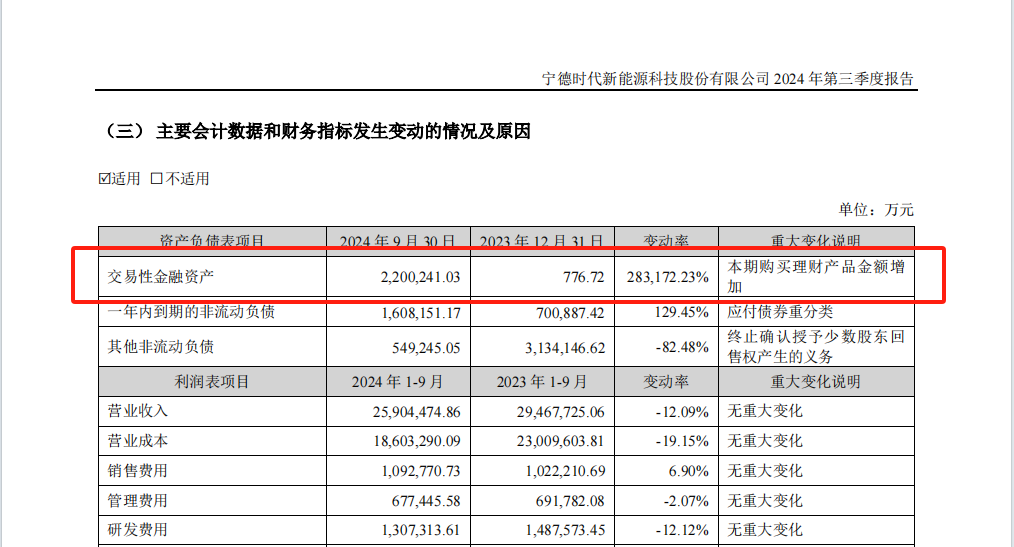This screenshot has height=547, width=1014.
Task: Select the 2024 年 1-9 月 column header
Action: (398, 382)
